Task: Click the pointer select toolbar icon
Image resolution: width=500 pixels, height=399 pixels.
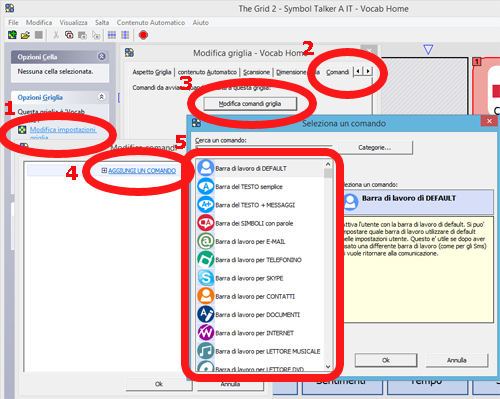Action: coord(96,35)
